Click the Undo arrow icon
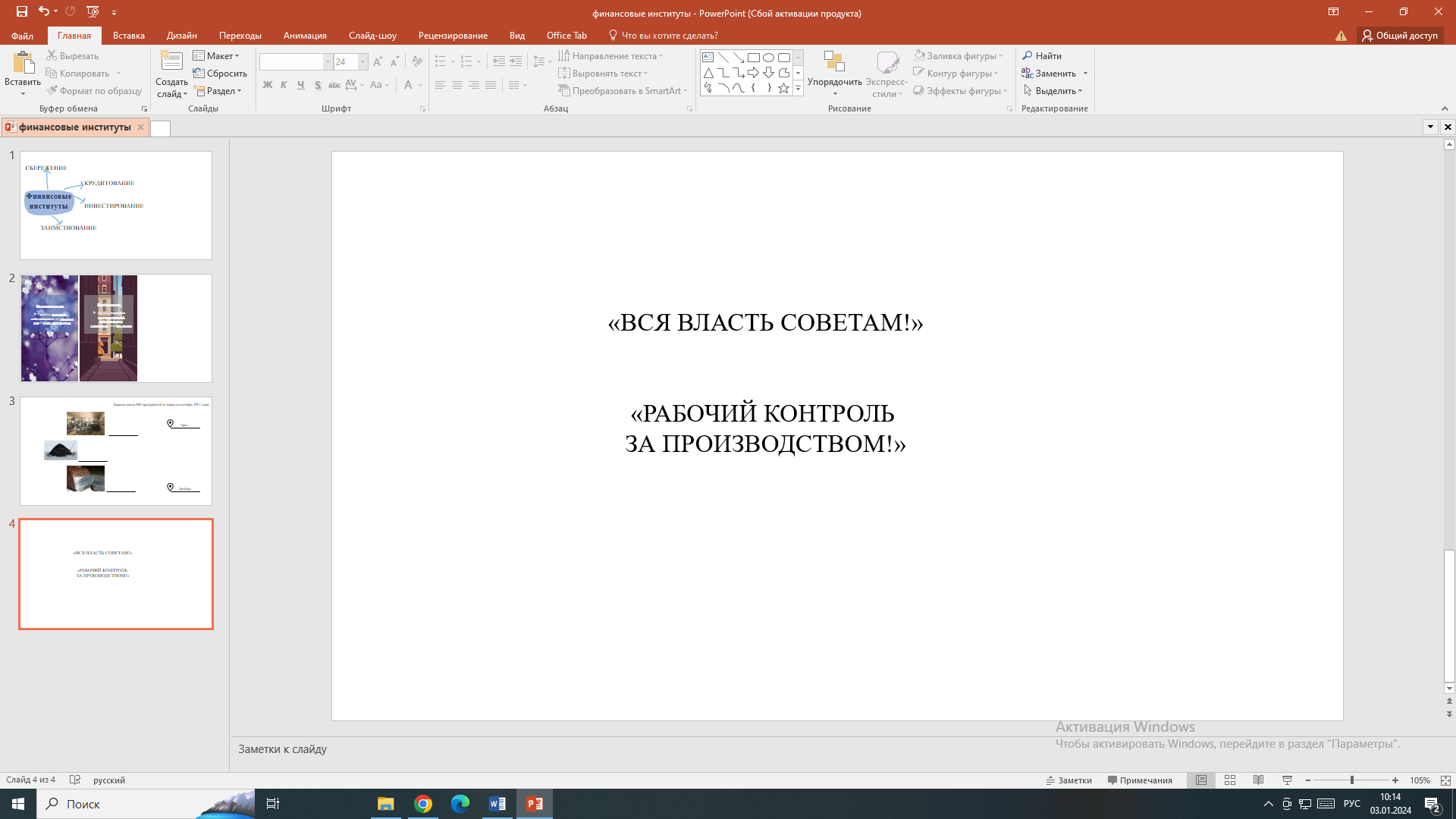 click(x=44, y=11)
